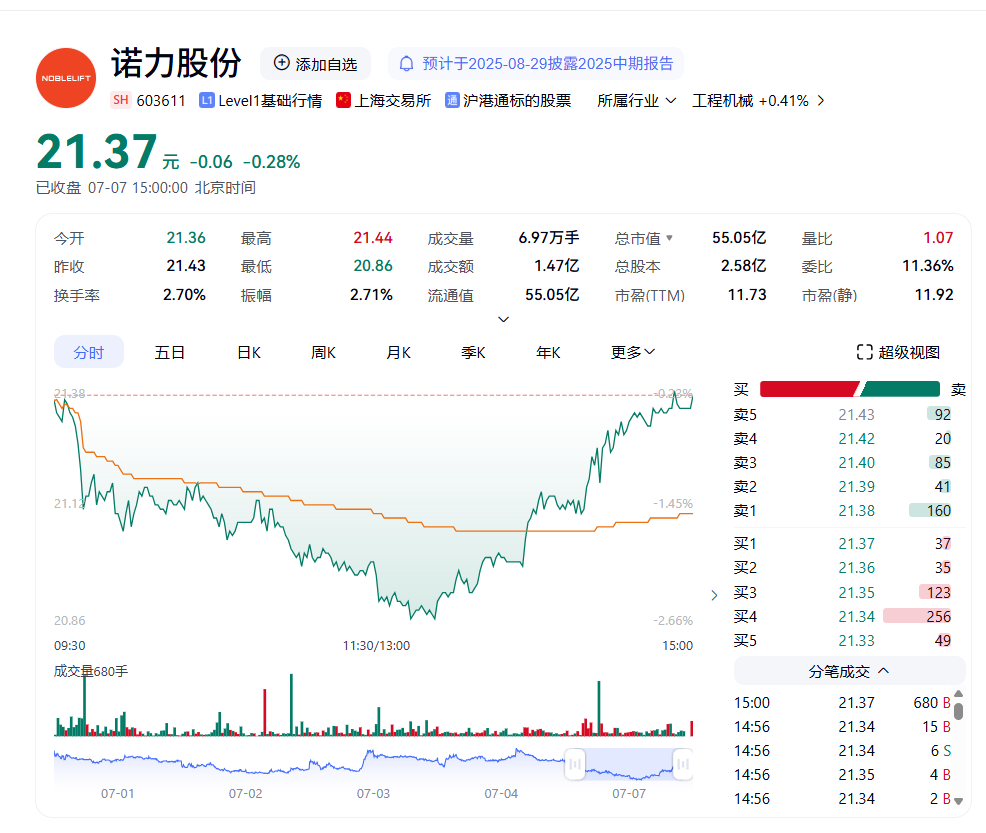Screen dimensions: 986x833
Task: Click the 买1 row price 21.37
Action: (x=856, y=543)
